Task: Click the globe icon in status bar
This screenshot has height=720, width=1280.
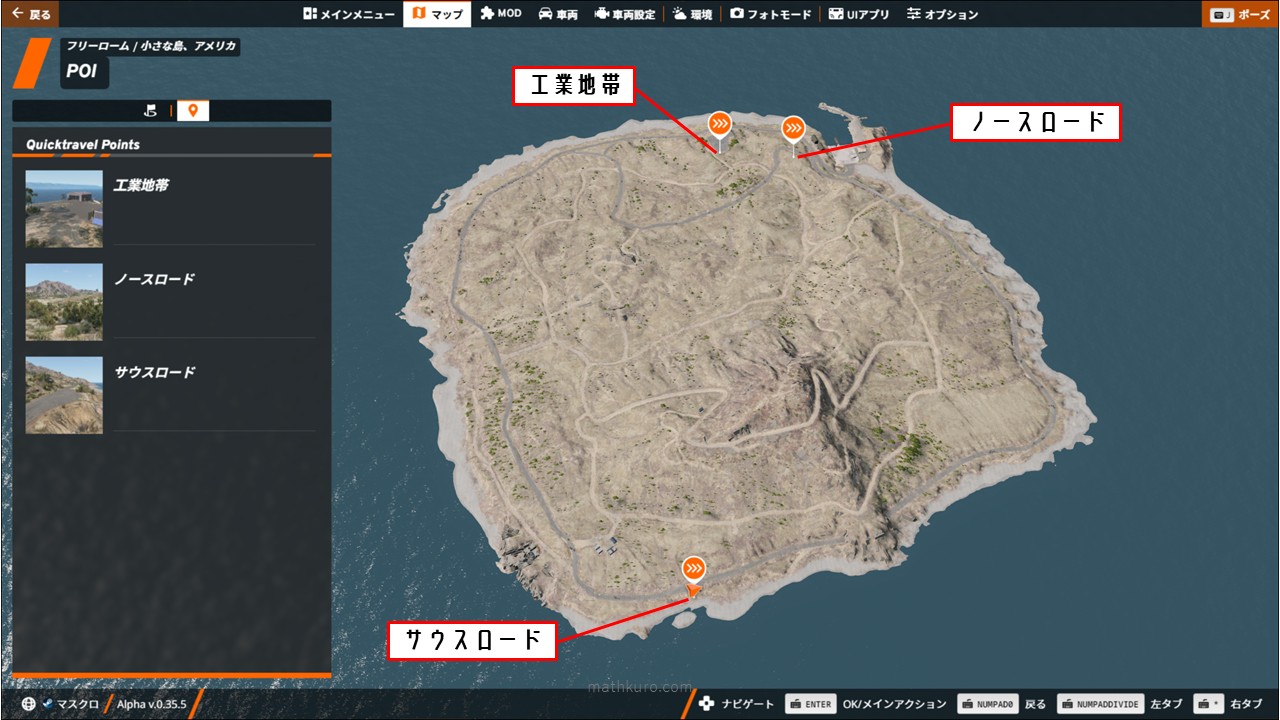Action: click(x=28, y=704)
